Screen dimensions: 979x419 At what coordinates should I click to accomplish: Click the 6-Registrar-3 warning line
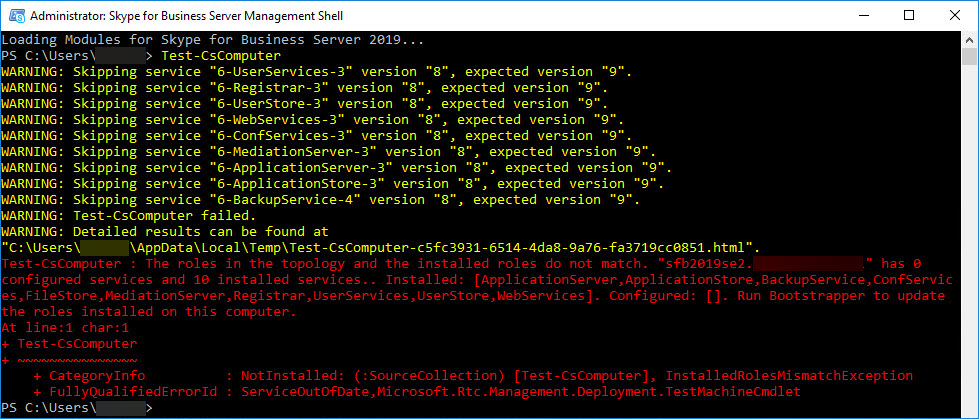305,88
